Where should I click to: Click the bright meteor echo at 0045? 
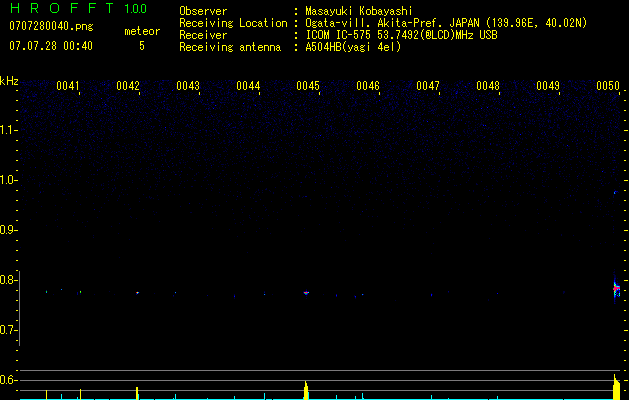click(306, 293)
